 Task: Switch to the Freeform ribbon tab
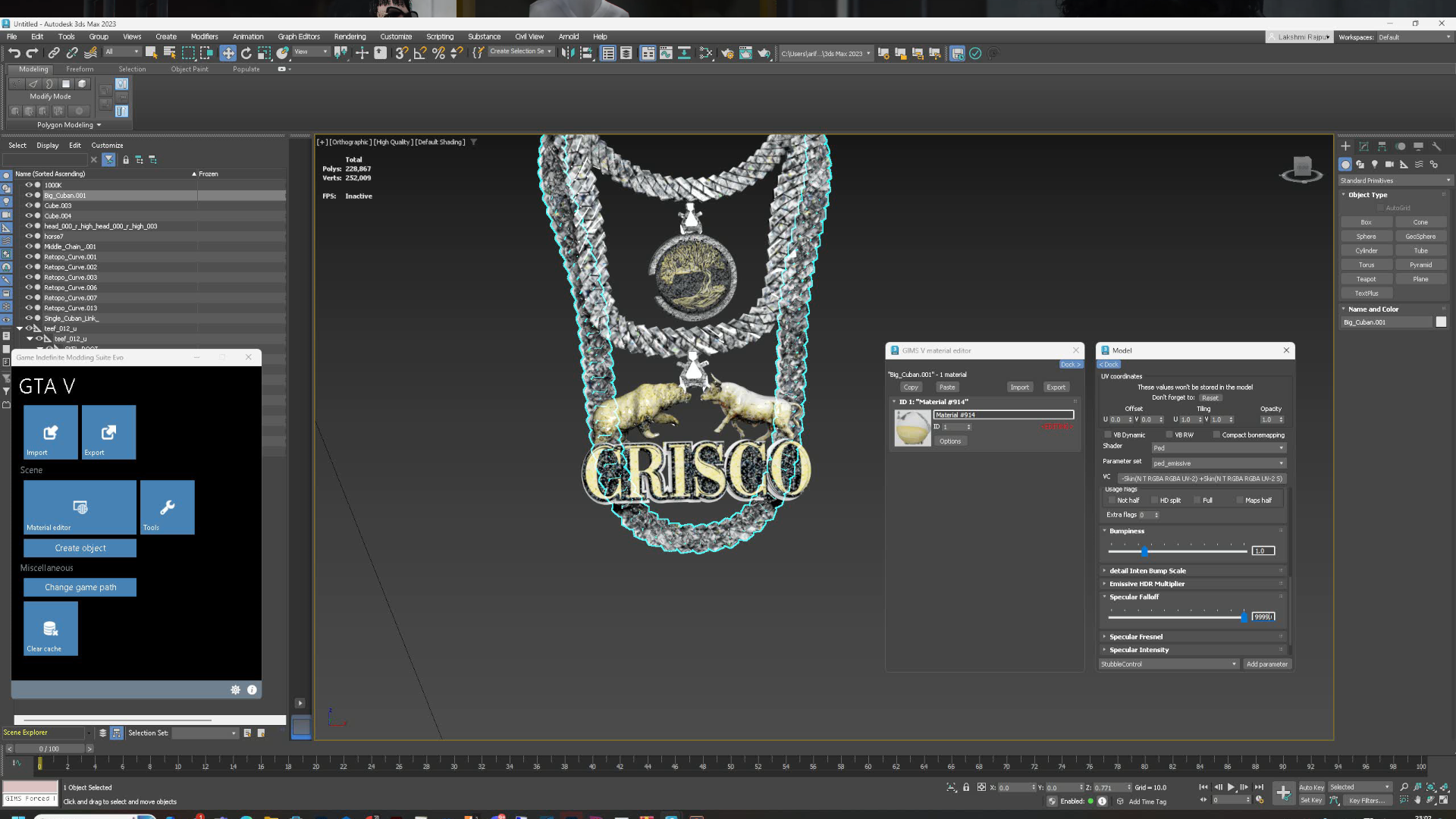point(80,69)
